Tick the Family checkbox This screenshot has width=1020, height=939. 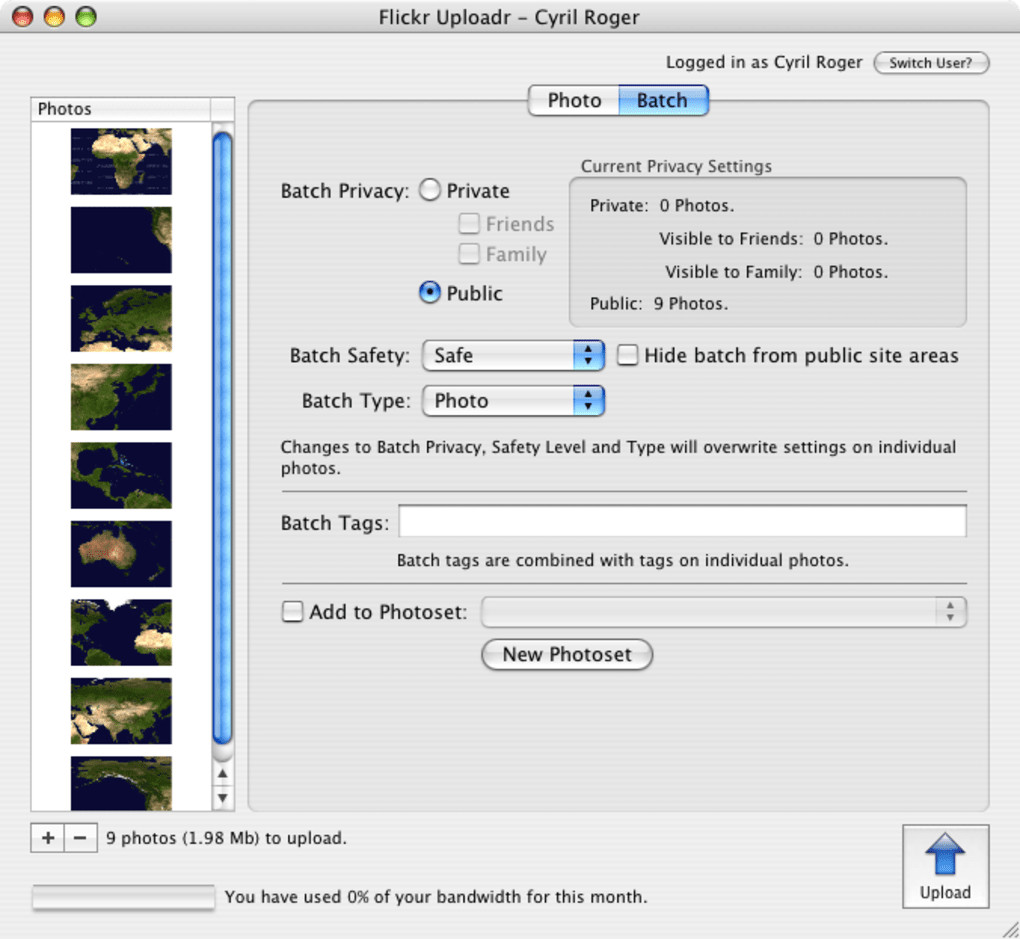[x=469, y=254]
